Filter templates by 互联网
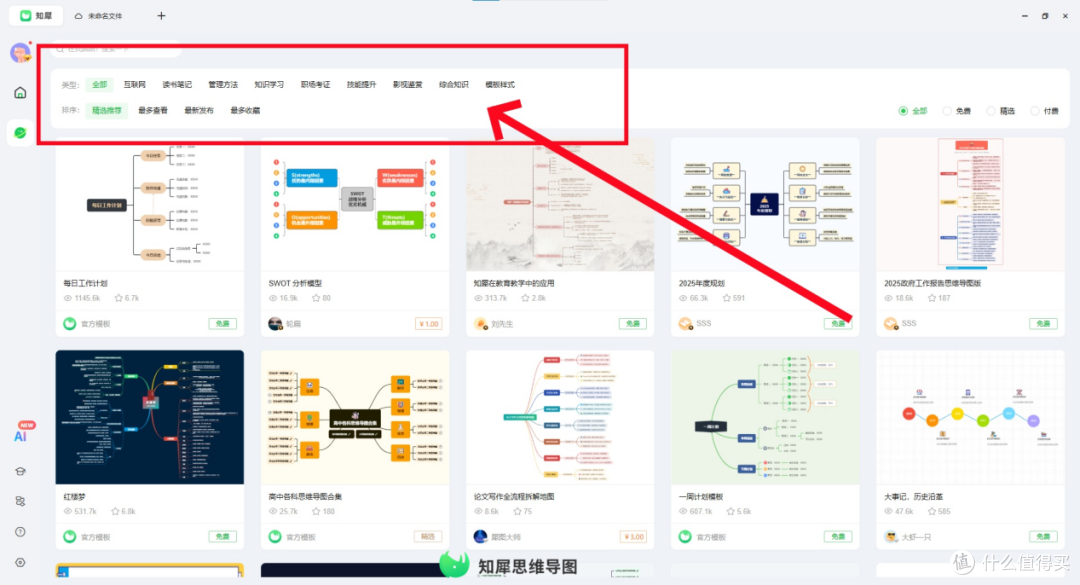1080x585 pixels. click(134, 85)
